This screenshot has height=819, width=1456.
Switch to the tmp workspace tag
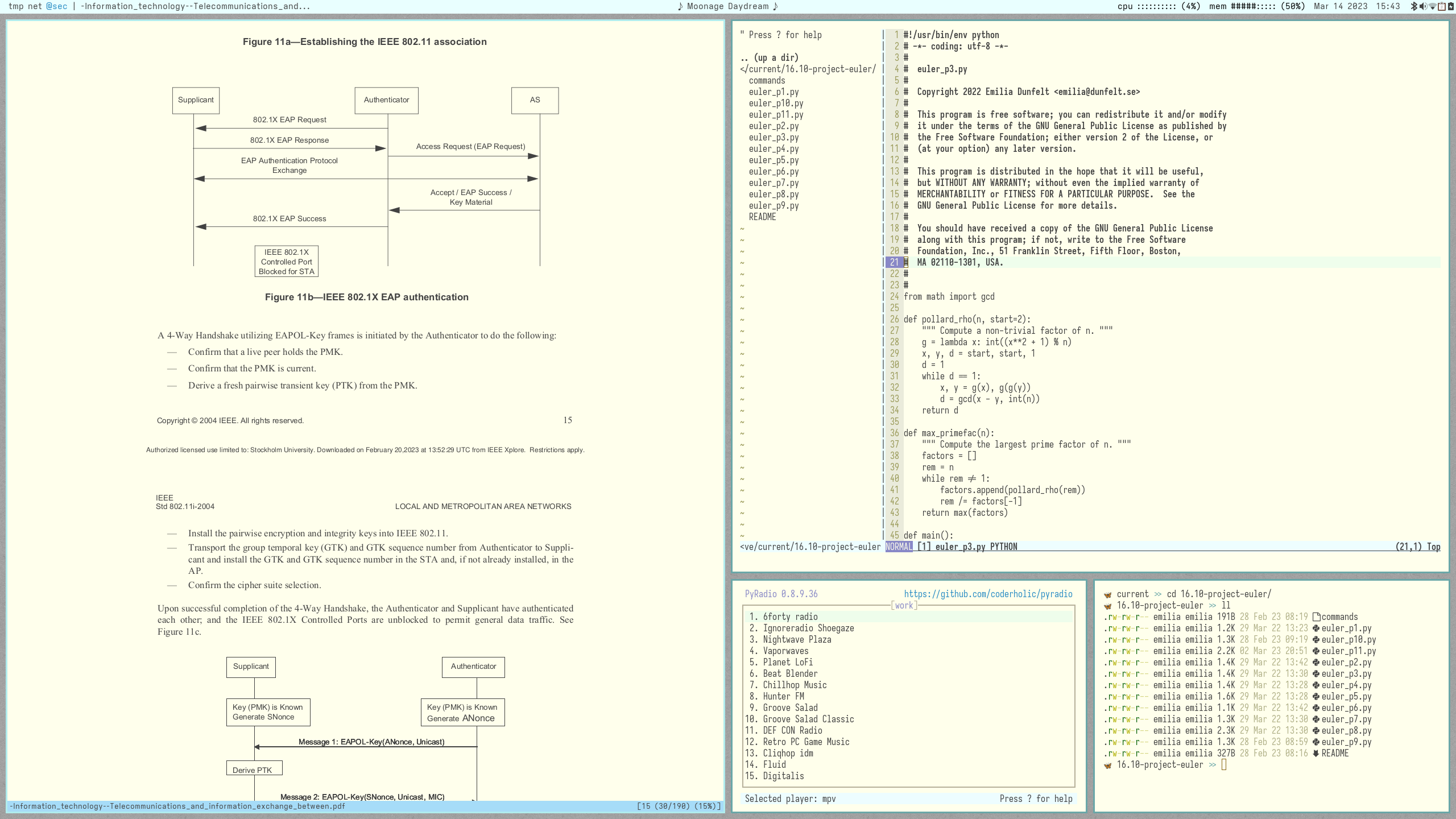coord(16,6)
